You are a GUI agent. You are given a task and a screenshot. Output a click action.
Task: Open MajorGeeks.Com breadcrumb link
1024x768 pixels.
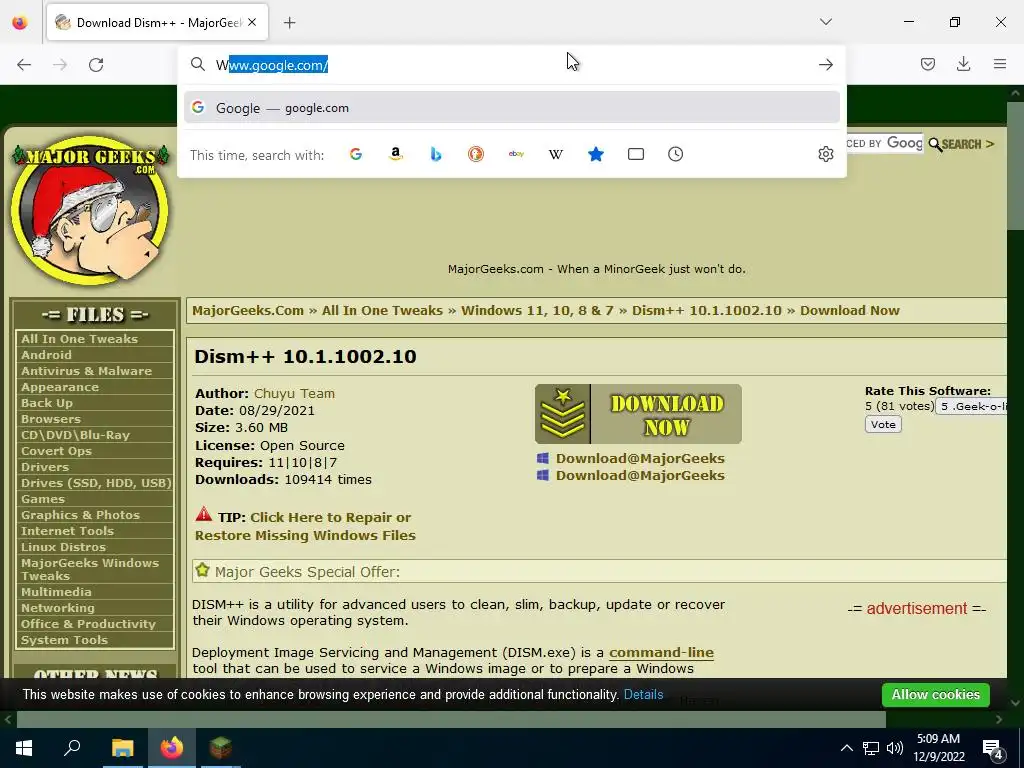pyautogui.click(x=248, y=311)
